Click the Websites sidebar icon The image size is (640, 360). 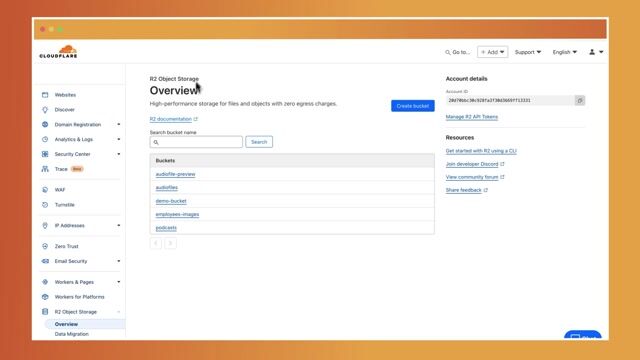click(45, 95)
